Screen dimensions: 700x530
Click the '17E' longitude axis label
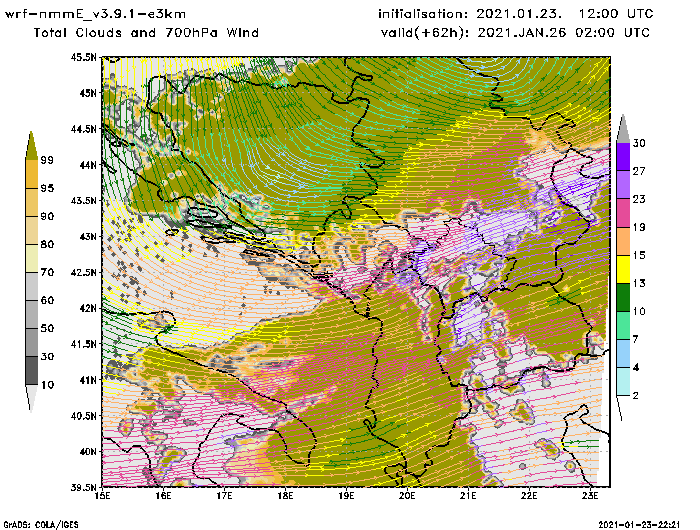click(x=224, y=496)
